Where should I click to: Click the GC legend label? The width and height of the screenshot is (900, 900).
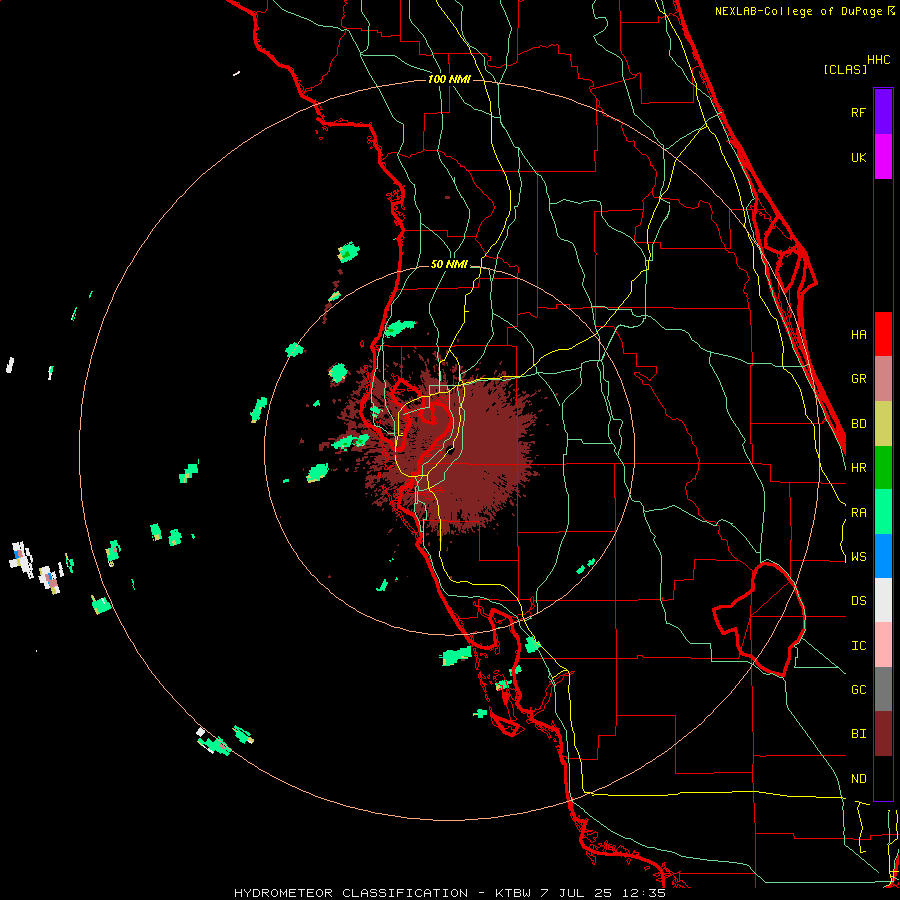(x=858, y=690)
